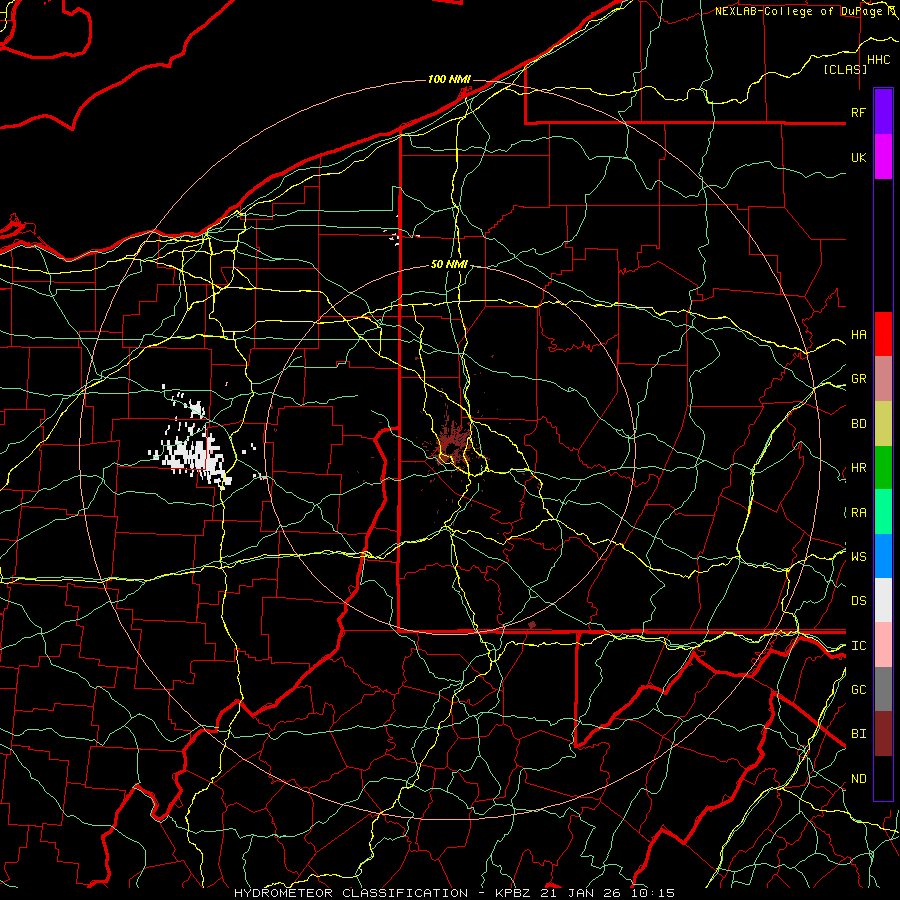Screen dimensions: 900x900
Task: Click the IC legend label
Action: point(858,646)
